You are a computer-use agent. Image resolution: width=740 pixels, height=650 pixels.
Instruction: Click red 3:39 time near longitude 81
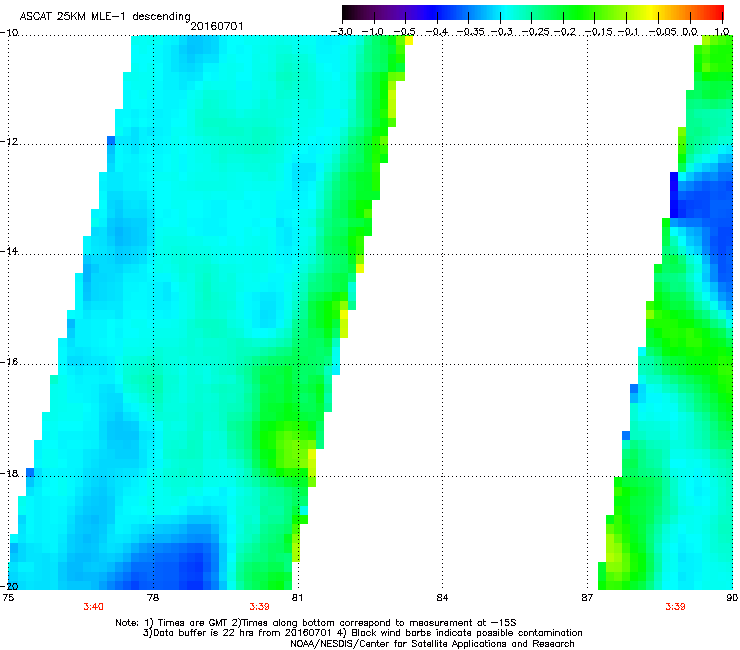(x=259, y=607)
